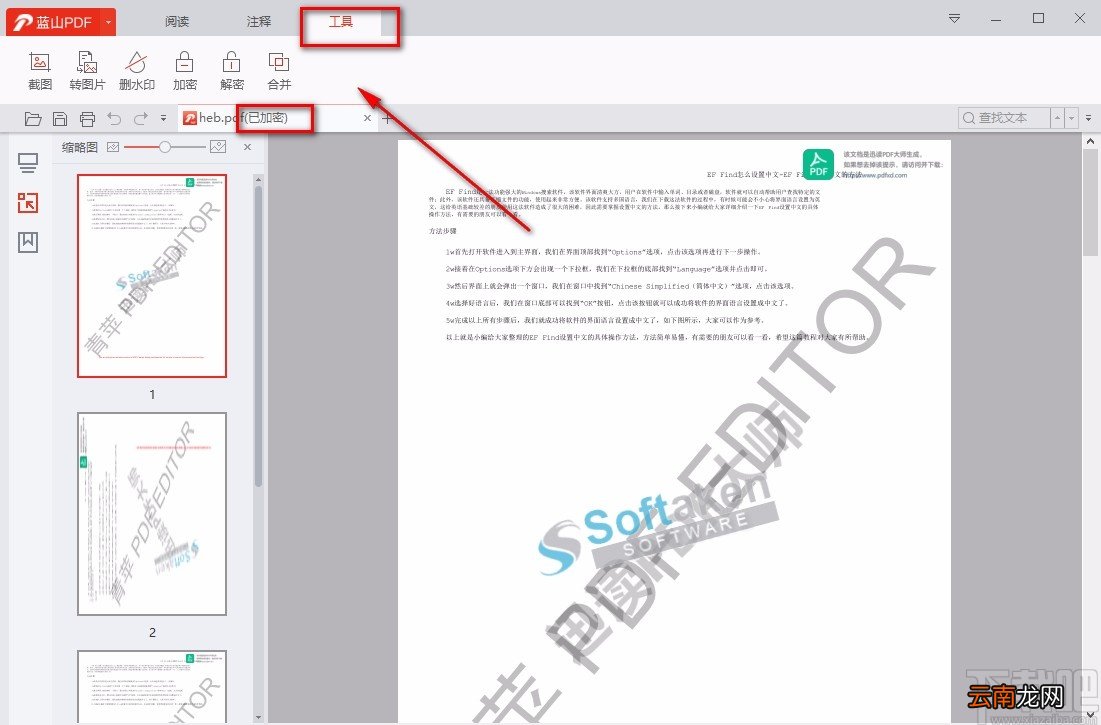Click the 查找文本 search field
This screenshot has height=725, width=1101.
point(1004,118)
